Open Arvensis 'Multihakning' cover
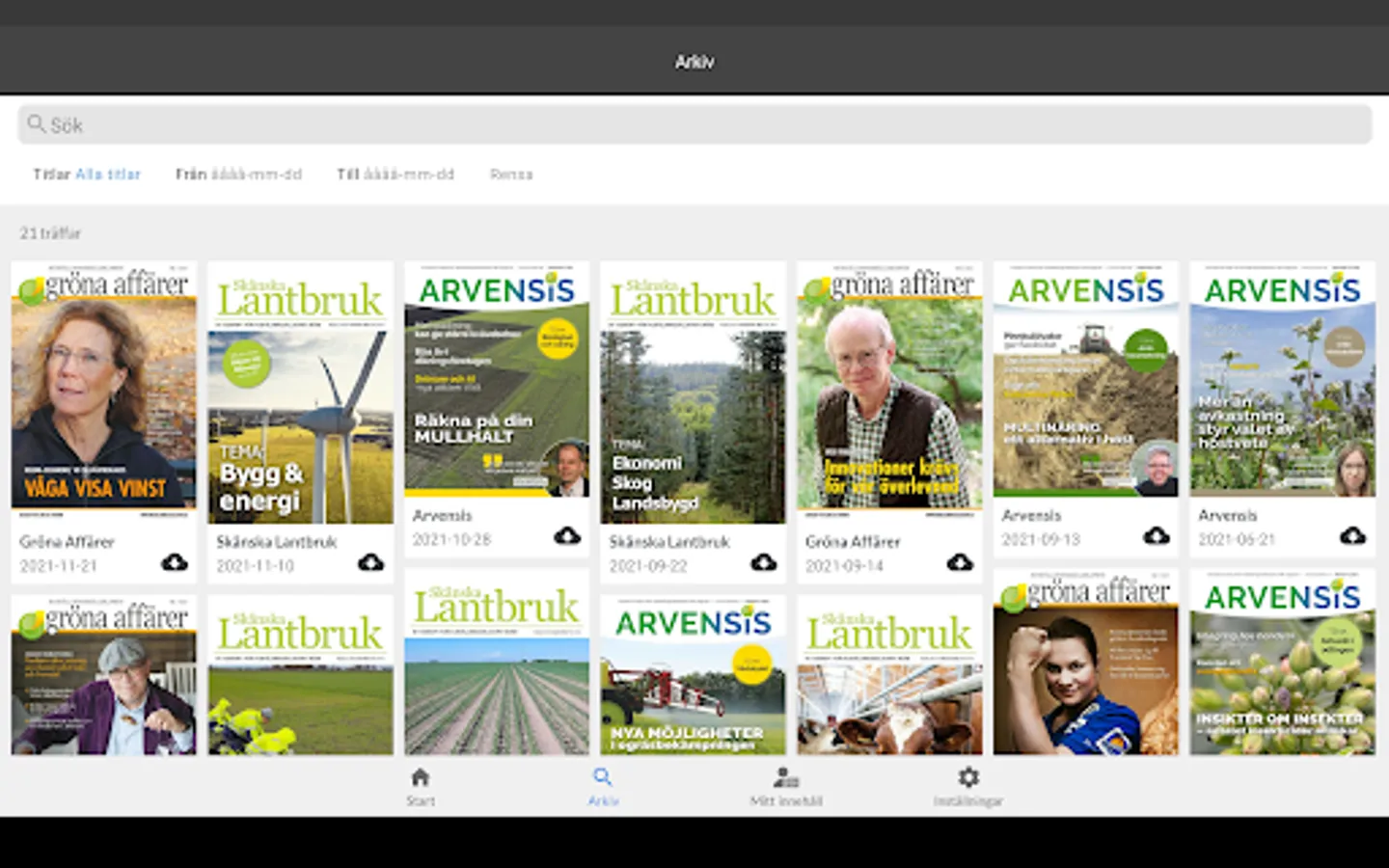Image resolution: width=1389 pixels, height=868 pixels. 1086,379
